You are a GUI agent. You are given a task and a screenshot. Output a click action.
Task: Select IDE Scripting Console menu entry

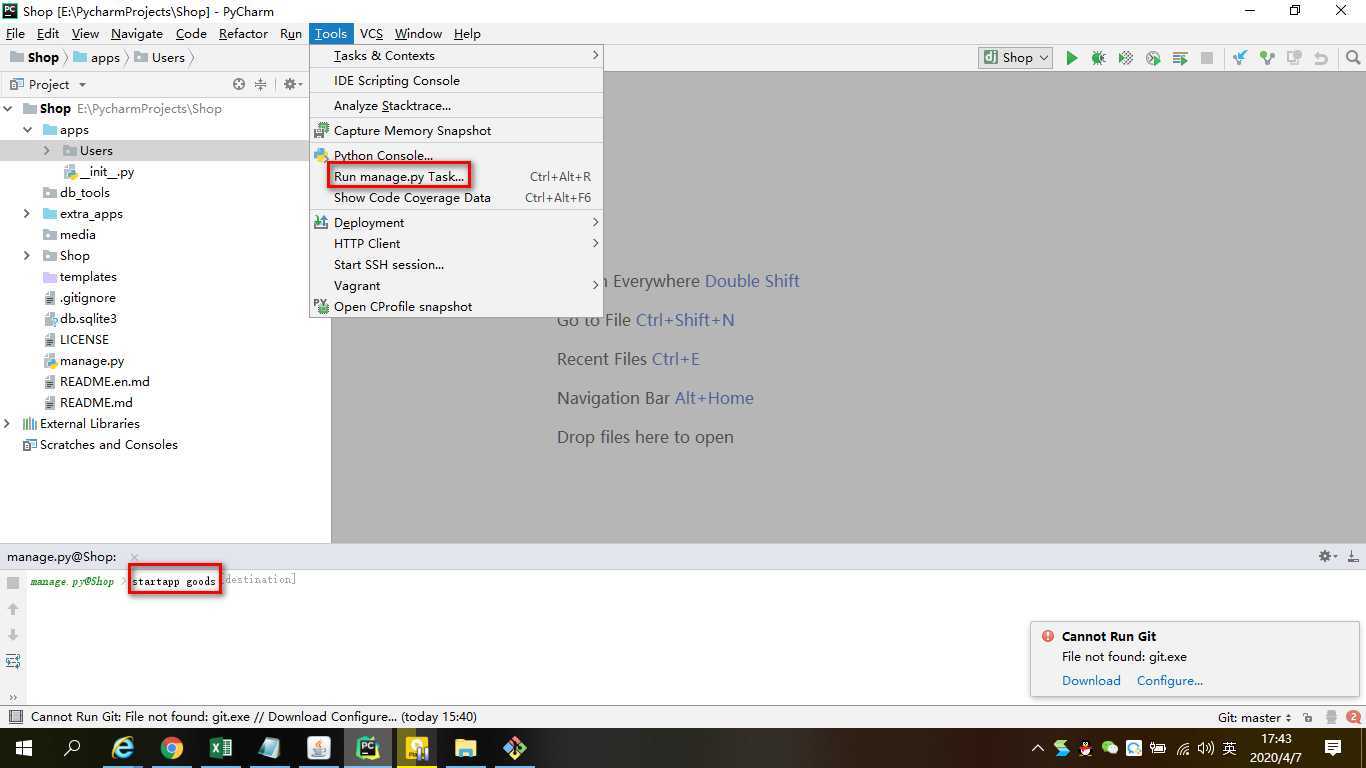[x=456, y=81]
